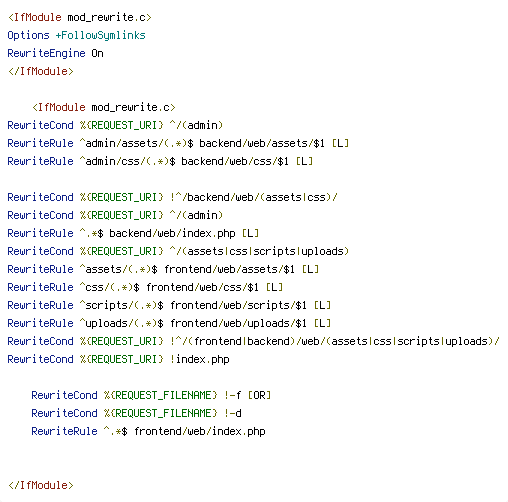Click the RewriteEngine On directive

click(55, 53)
